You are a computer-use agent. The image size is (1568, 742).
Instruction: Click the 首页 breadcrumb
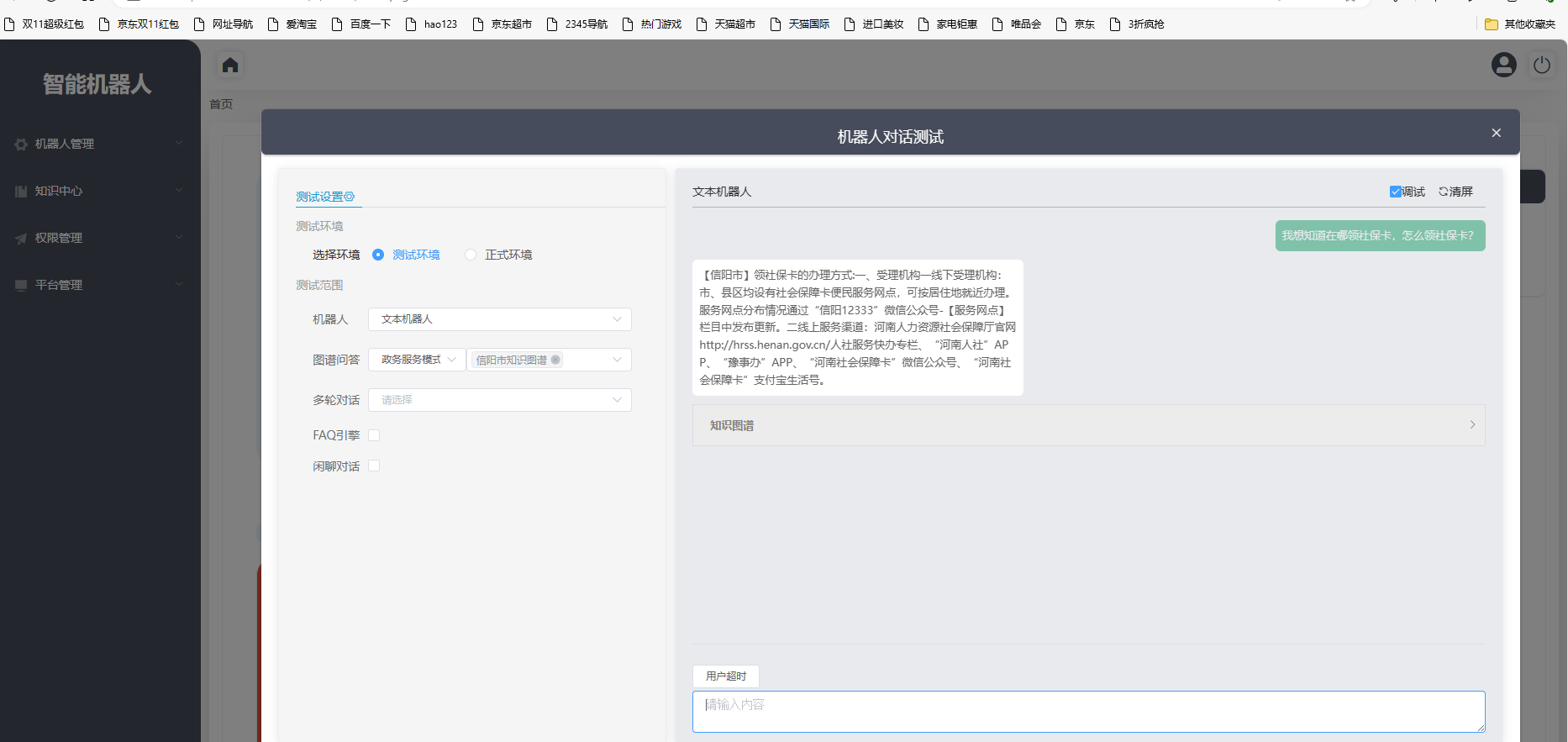221,104
